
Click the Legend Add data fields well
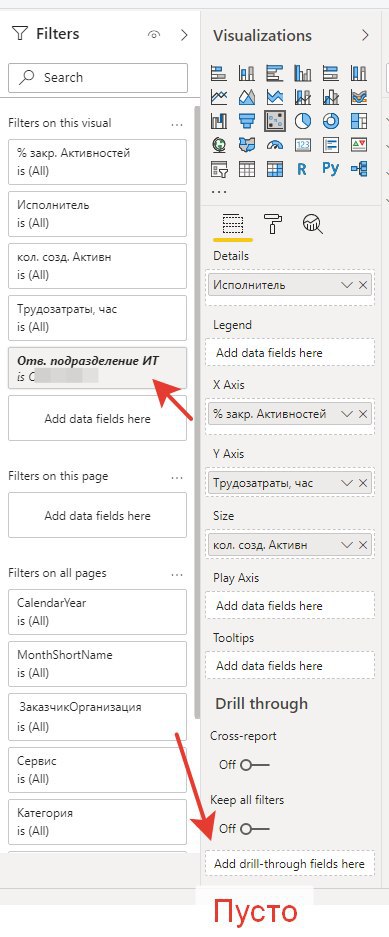point(290,353)
